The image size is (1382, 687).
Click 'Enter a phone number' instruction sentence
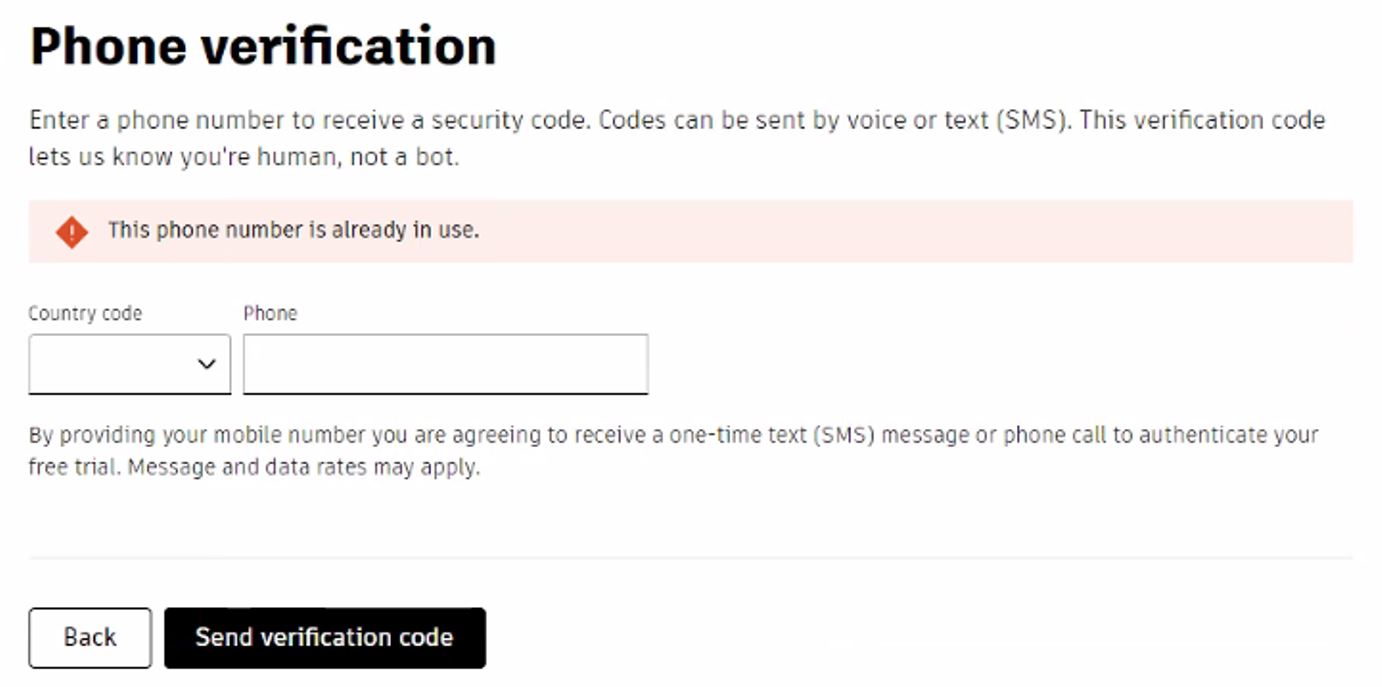coord(310,121)
